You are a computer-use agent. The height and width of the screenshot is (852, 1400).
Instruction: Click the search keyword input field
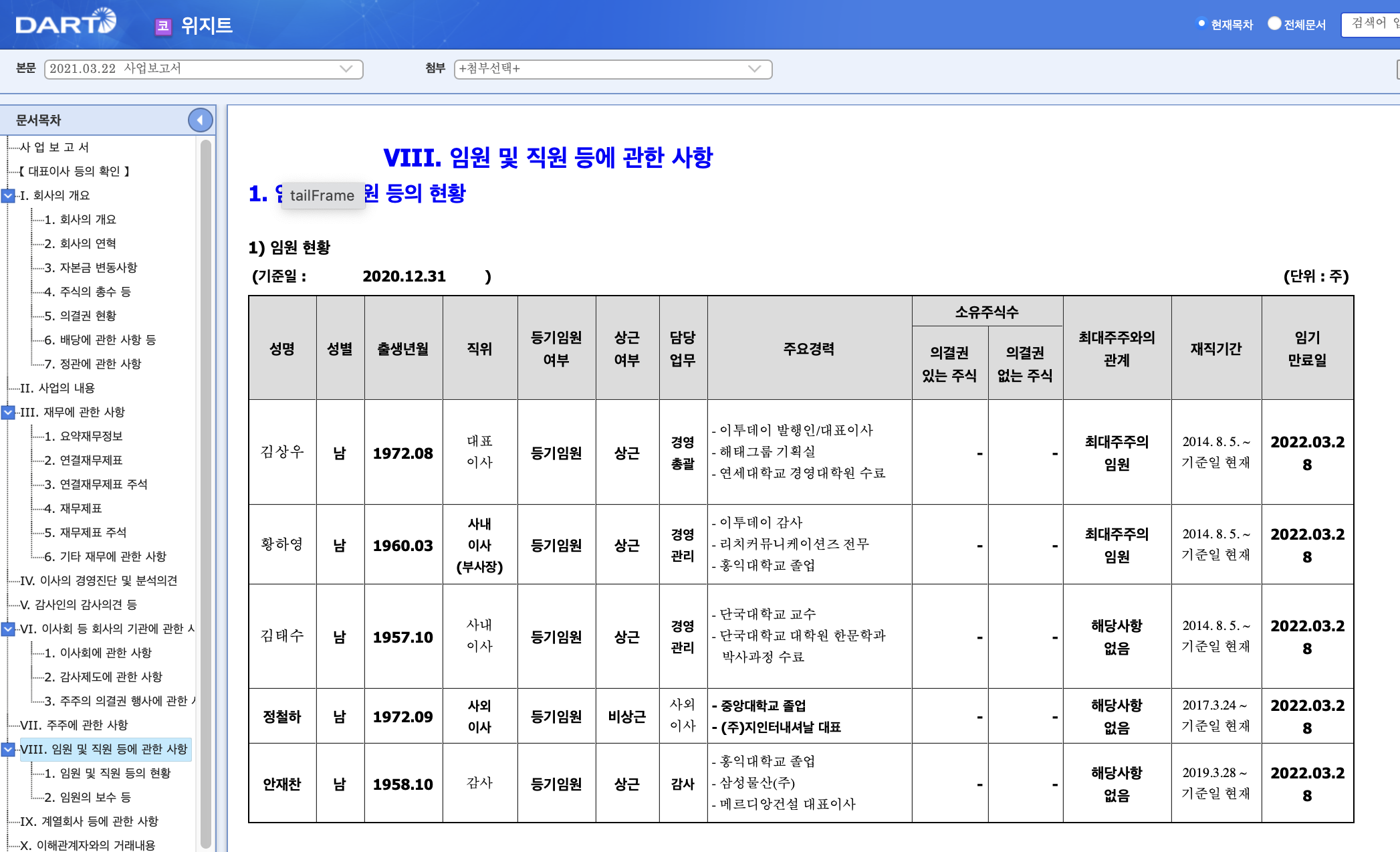coord(1371,25)
